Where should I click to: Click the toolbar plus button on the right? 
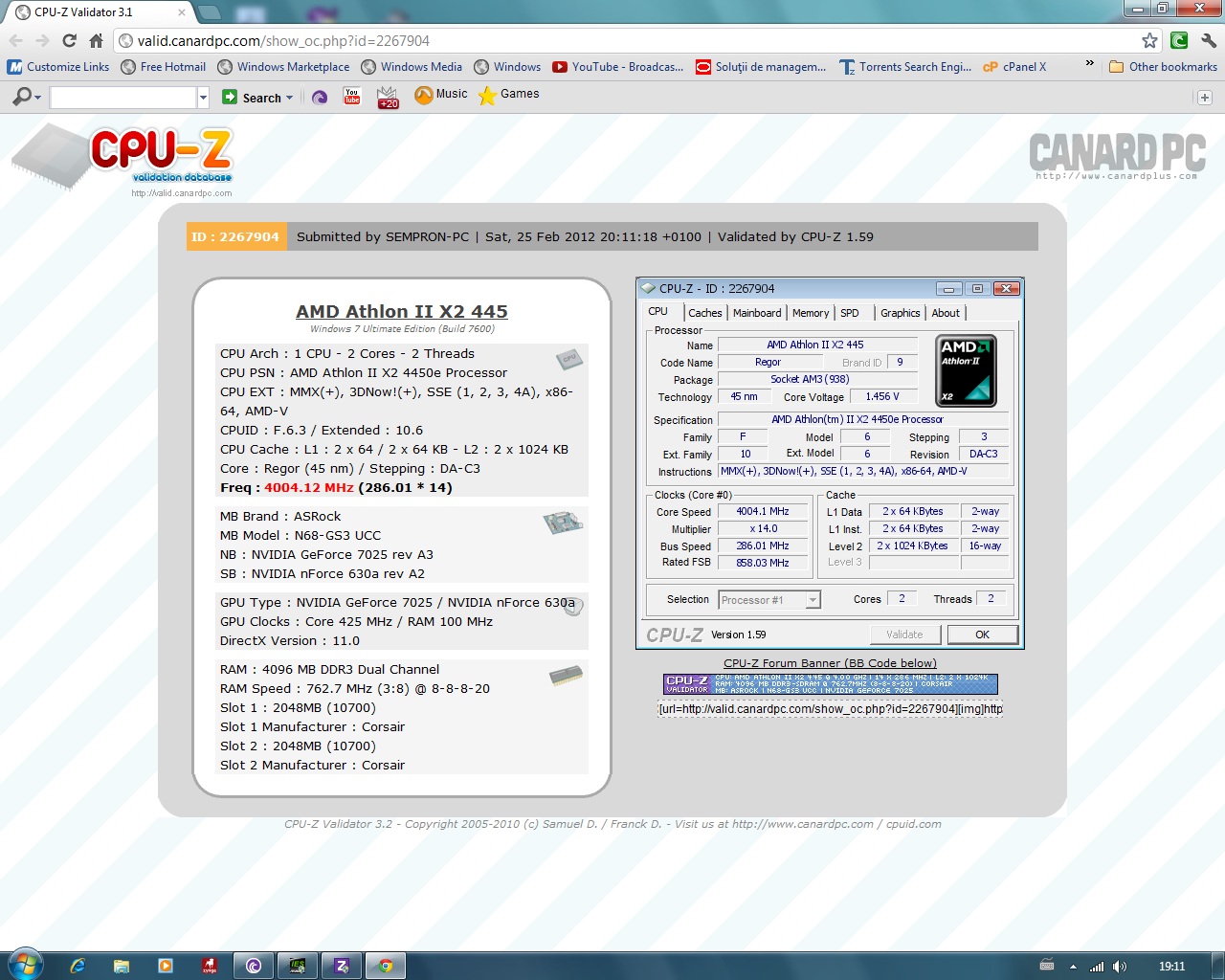(x=1205, y=98)
